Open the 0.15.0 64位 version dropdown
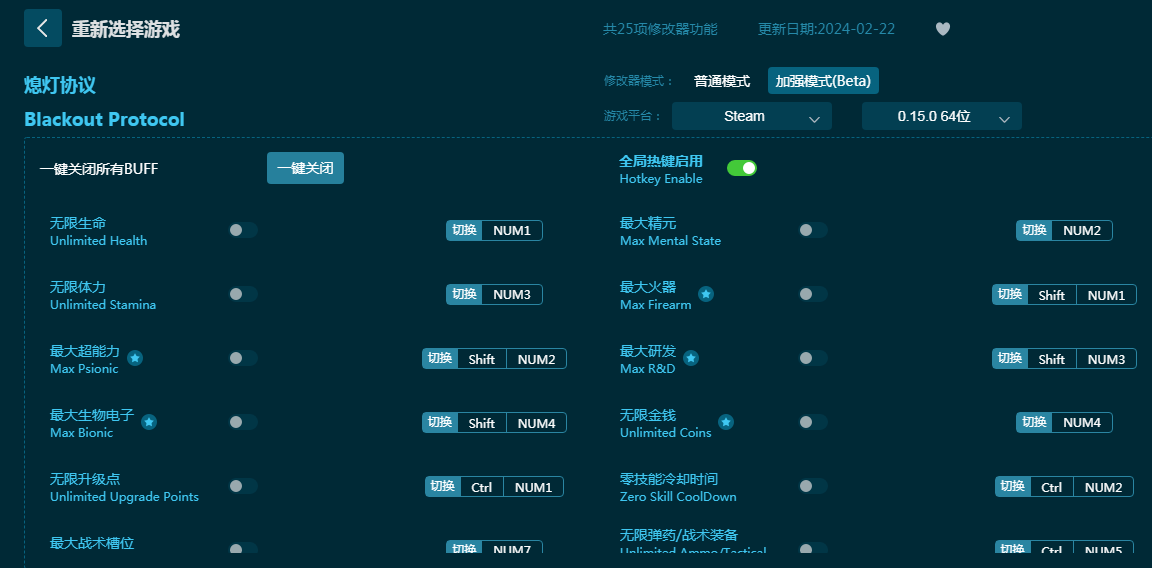The height and width of the screenshot is (568, 1152). tap(941, 116)
